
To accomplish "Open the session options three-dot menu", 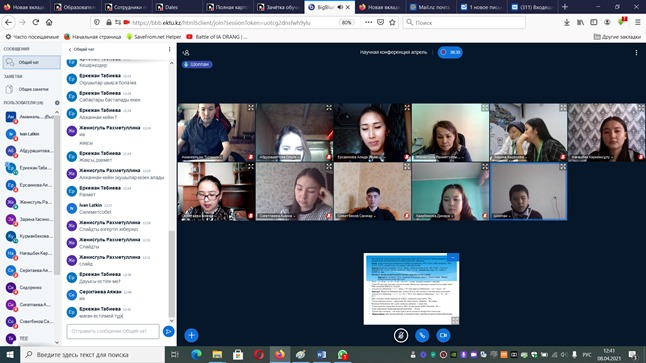I will tap(636, 52).
